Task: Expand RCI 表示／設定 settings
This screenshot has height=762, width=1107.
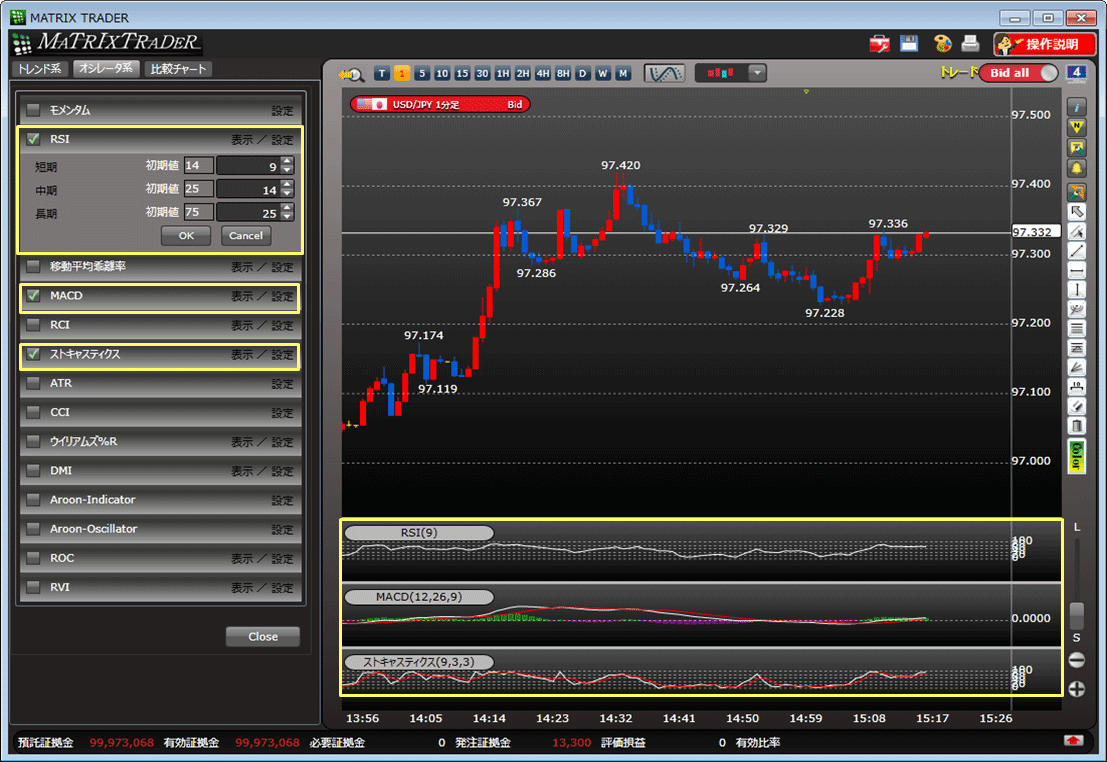Action: coord(262,326)
